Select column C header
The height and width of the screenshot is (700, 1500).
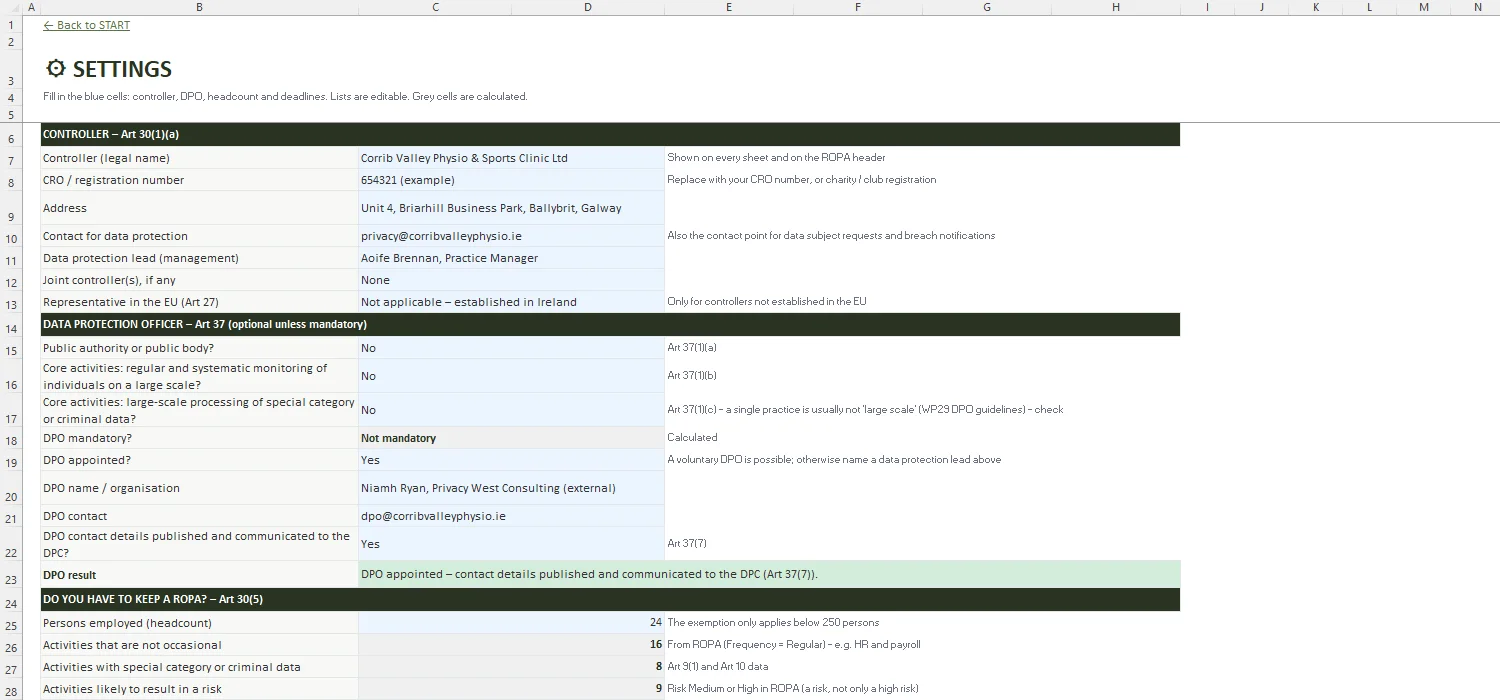[x=435, y=7]
